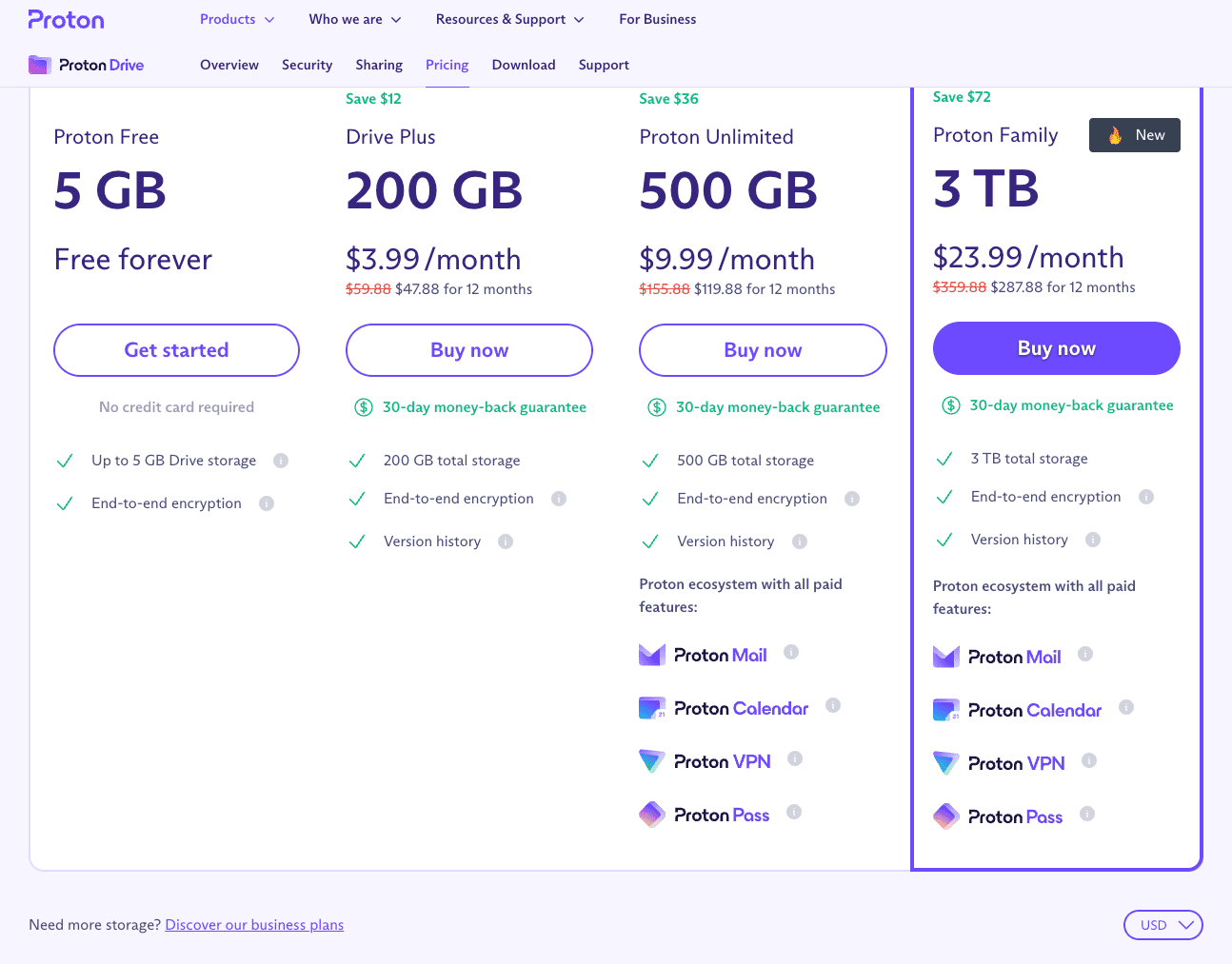Screen dimensions: 1232x964
Task: Click Get started for Proton Free
Action: [177, 350]
